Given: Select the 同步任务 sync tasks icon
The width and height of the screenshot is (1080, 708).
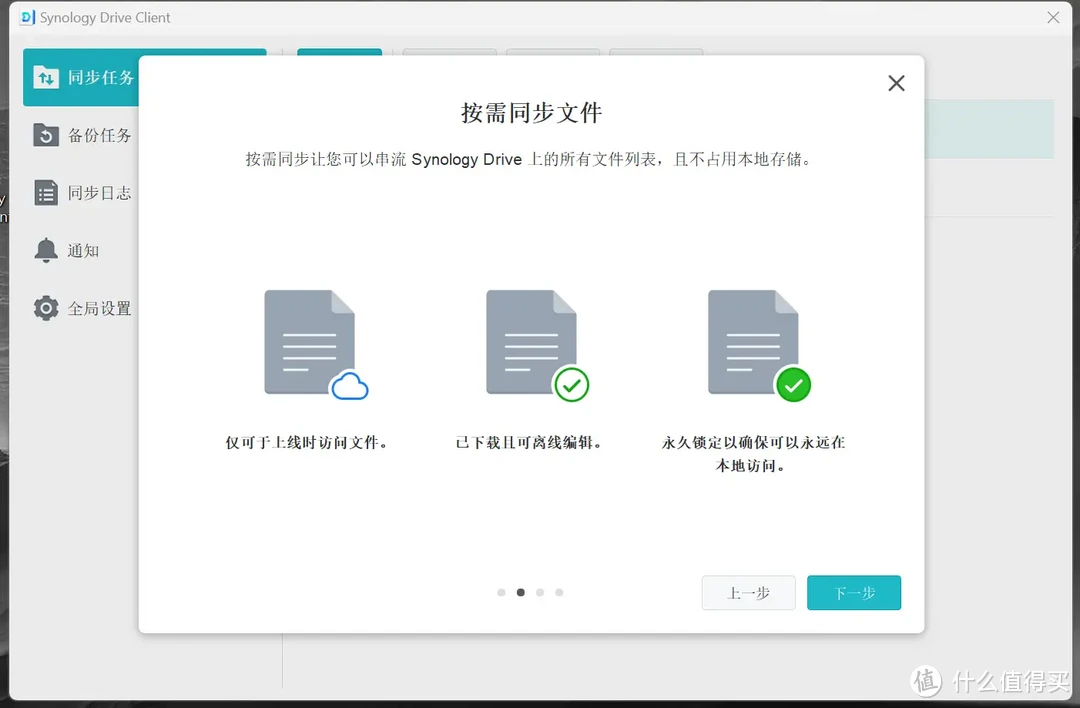Looking at the screenshot, I should pos(45,77).
